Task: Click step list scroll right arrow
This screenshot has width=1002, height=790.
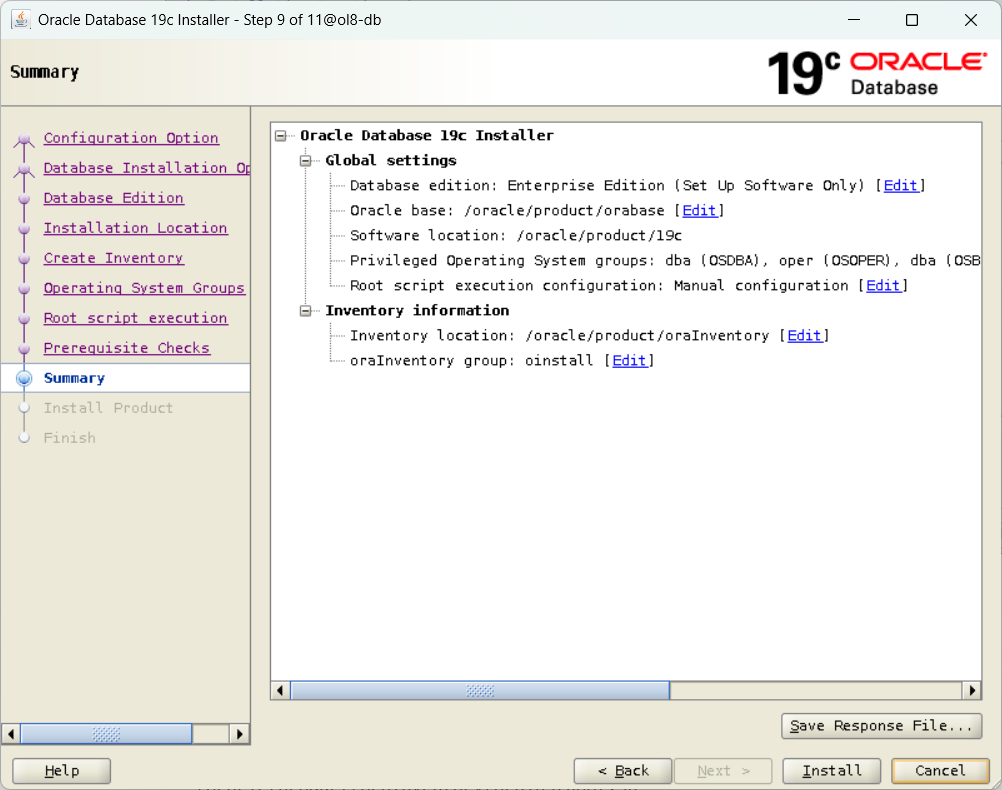Action: 239,734
